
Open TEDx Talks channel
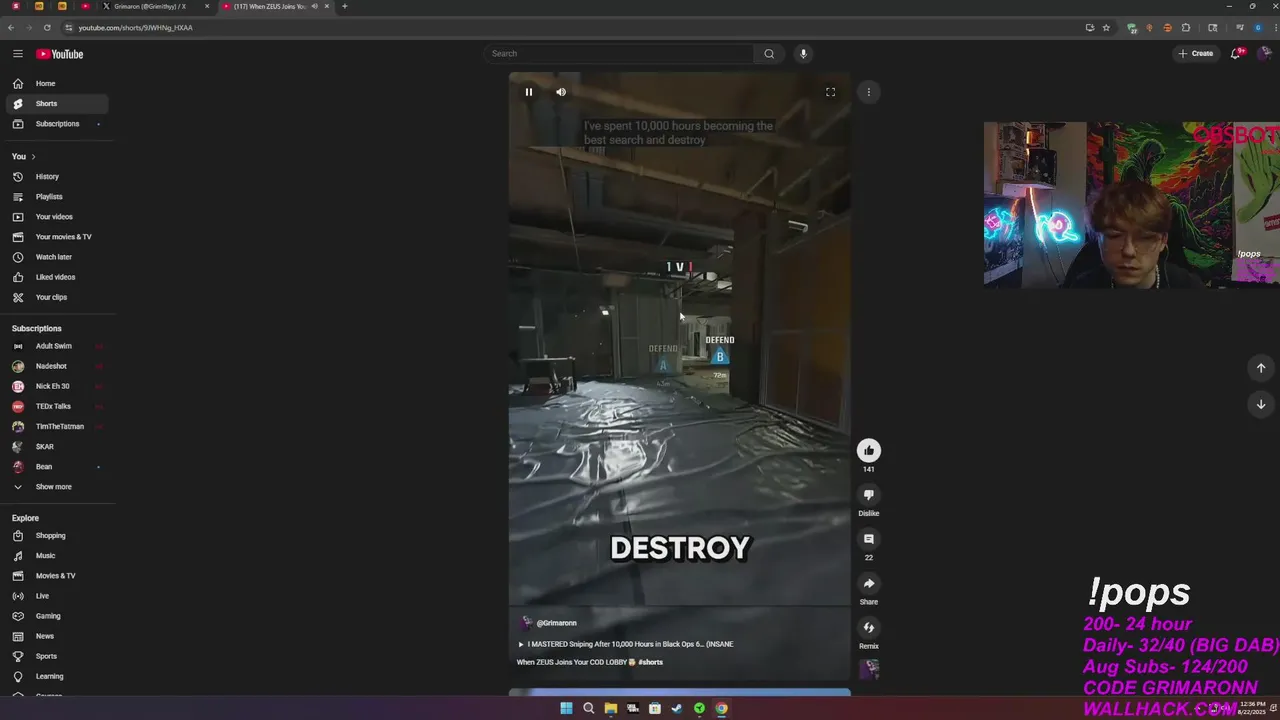coord(57,406)
